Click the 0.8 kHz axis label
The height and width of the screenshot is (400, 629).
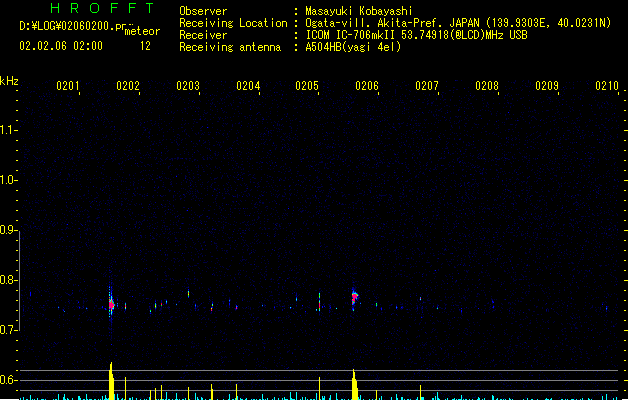[x=8, y=280]
